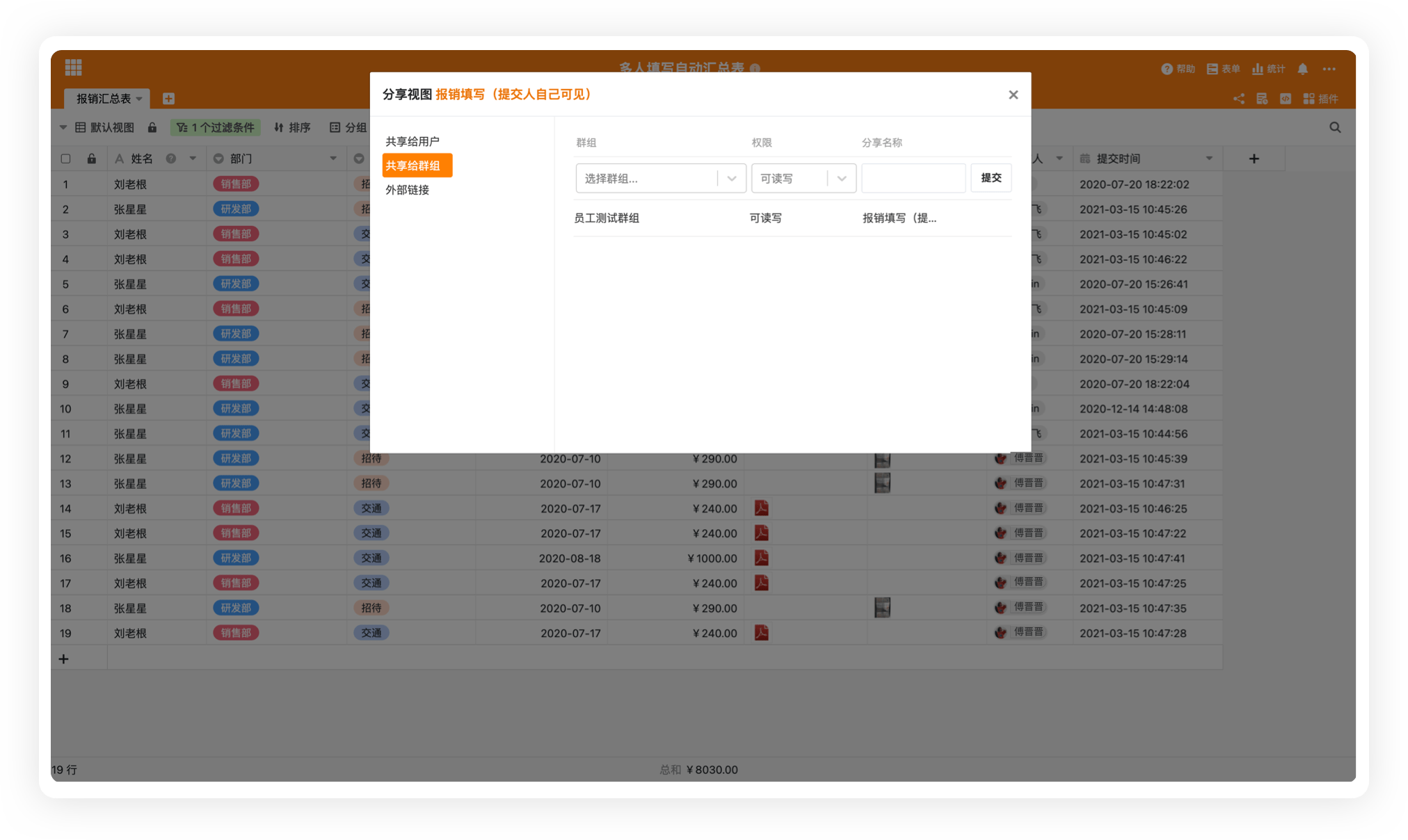The image size is (1408, 840).
Task: Switch to the 外部链接 option
Action: click(407, 190)
